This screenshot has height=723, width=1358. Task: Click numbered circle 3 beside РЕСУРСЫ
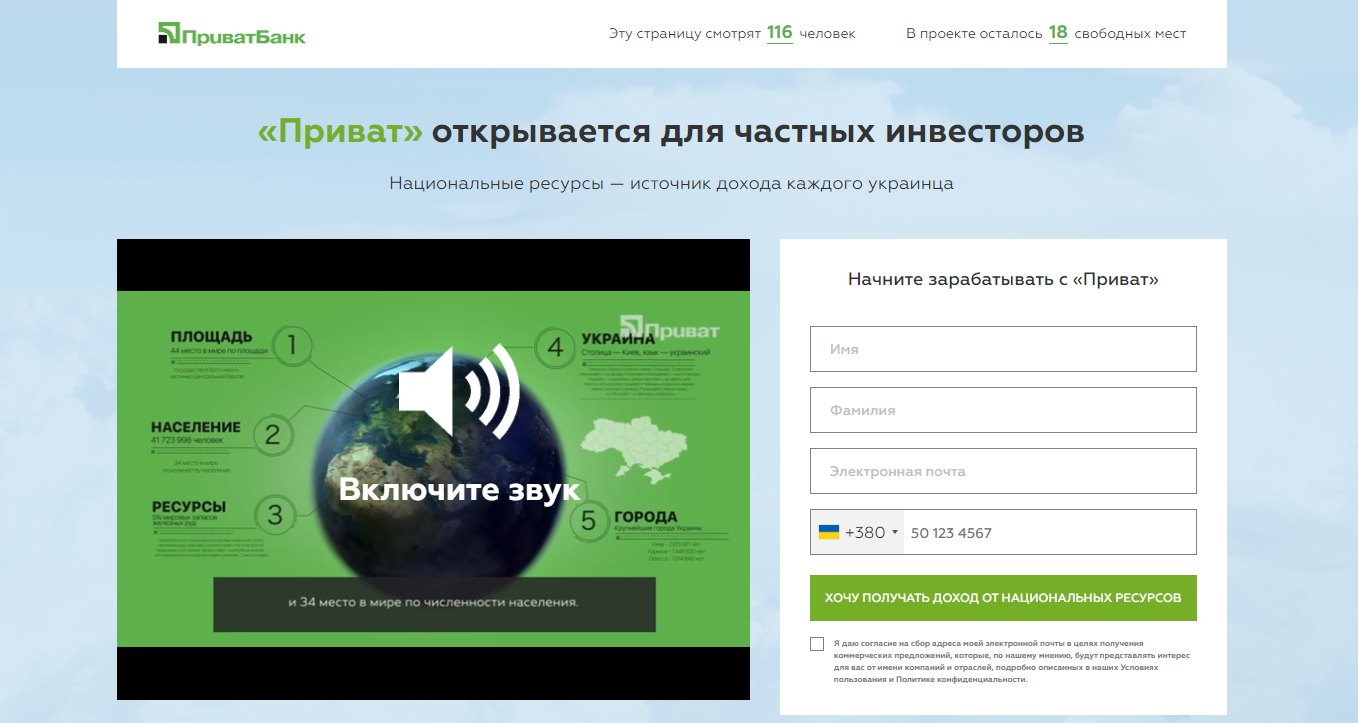point(273,515)
